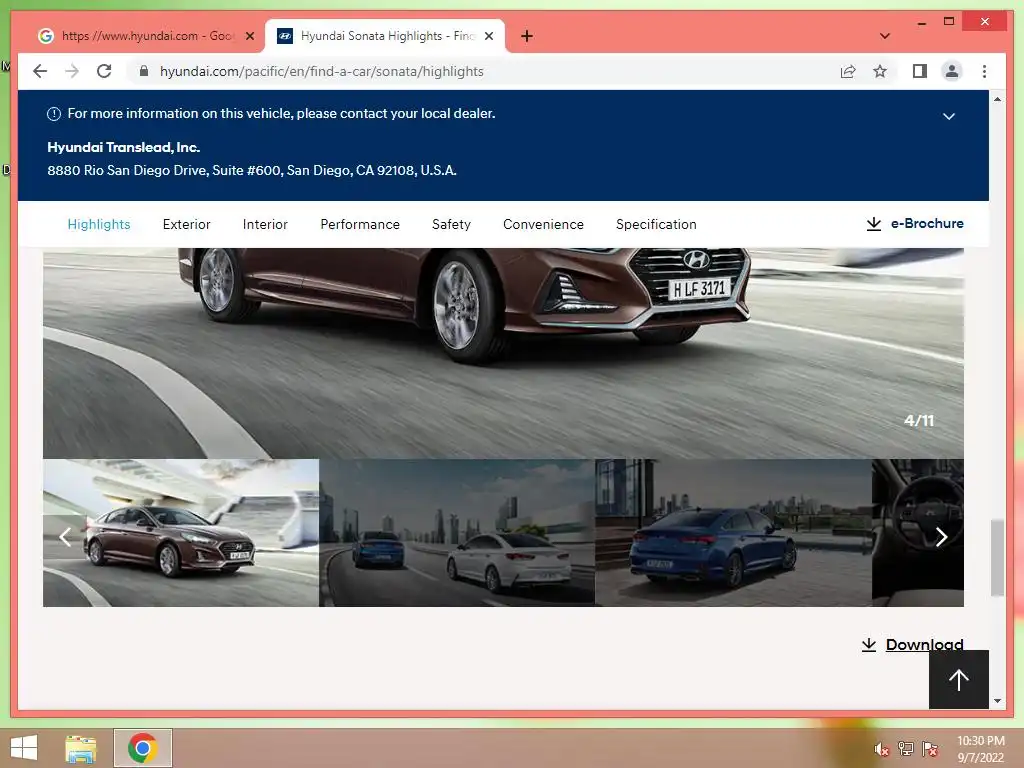The image size is (1024, 768).
Task: Minimize the Chrome window
Action: click(x=921, y=22)
